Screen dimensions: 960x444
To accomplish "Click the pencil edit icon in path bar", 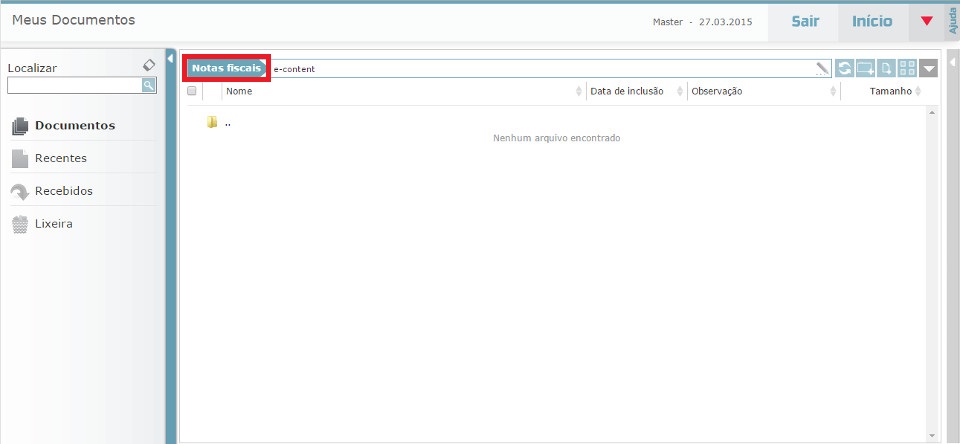I will 822,69.
